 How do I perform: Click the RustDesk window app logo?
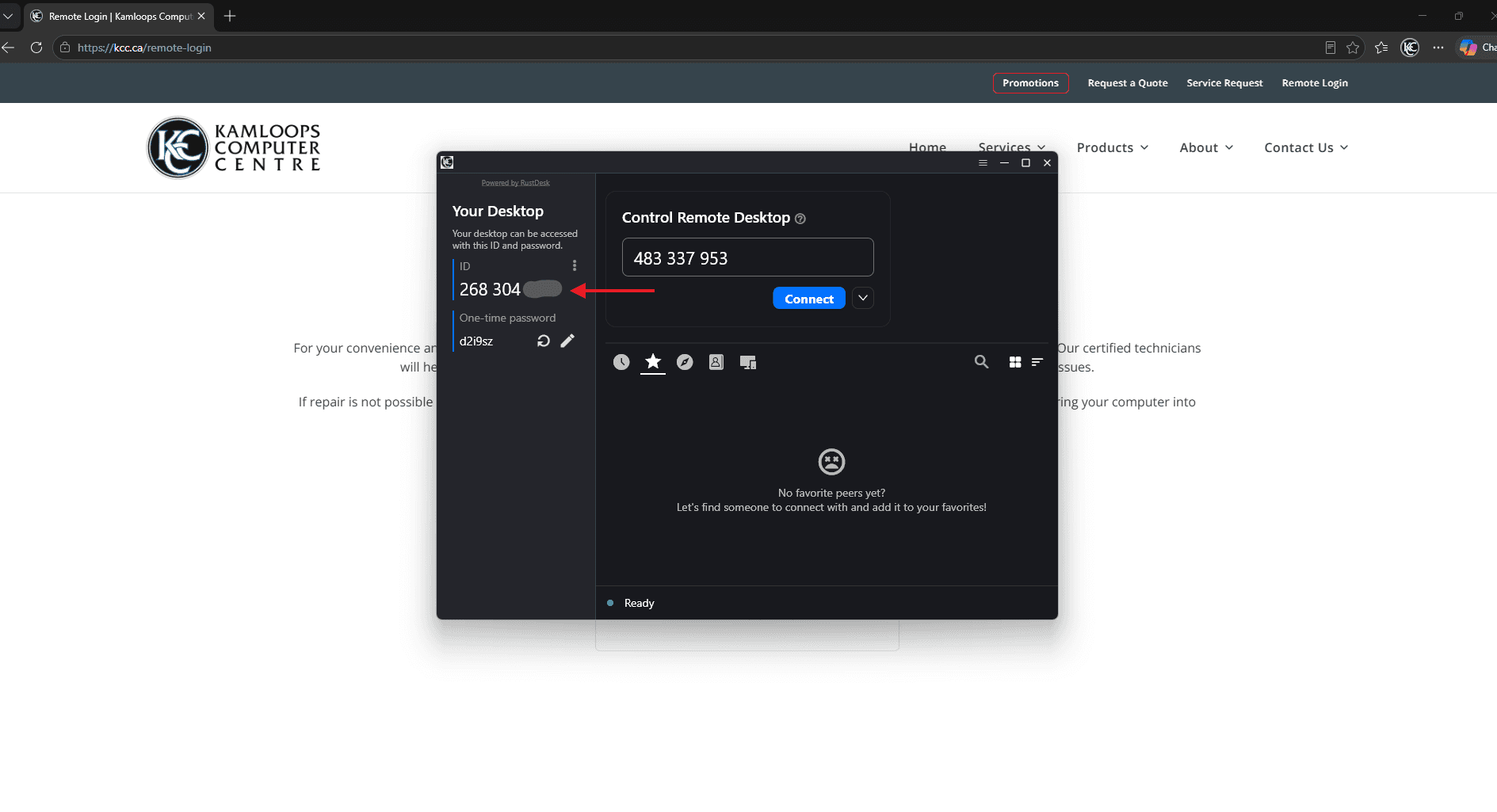(x=447, y=162)
